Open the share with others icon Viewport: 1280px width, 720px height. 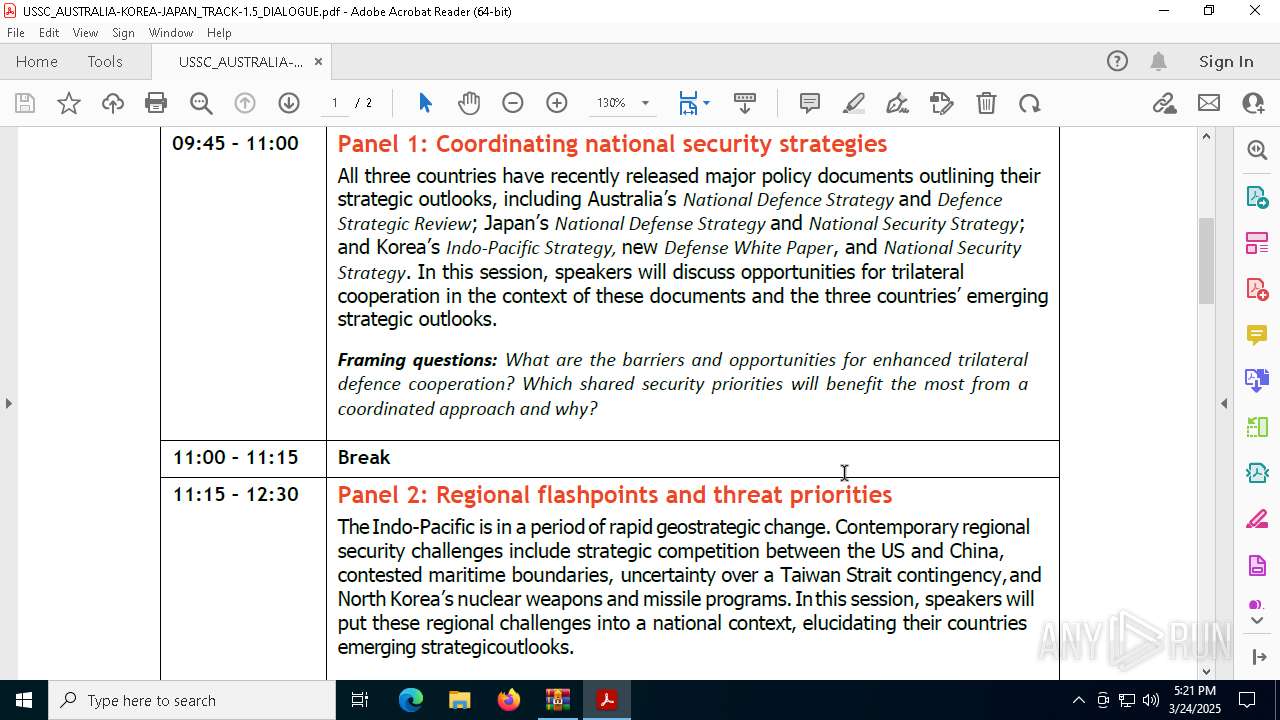click(x=1253, y=103)
